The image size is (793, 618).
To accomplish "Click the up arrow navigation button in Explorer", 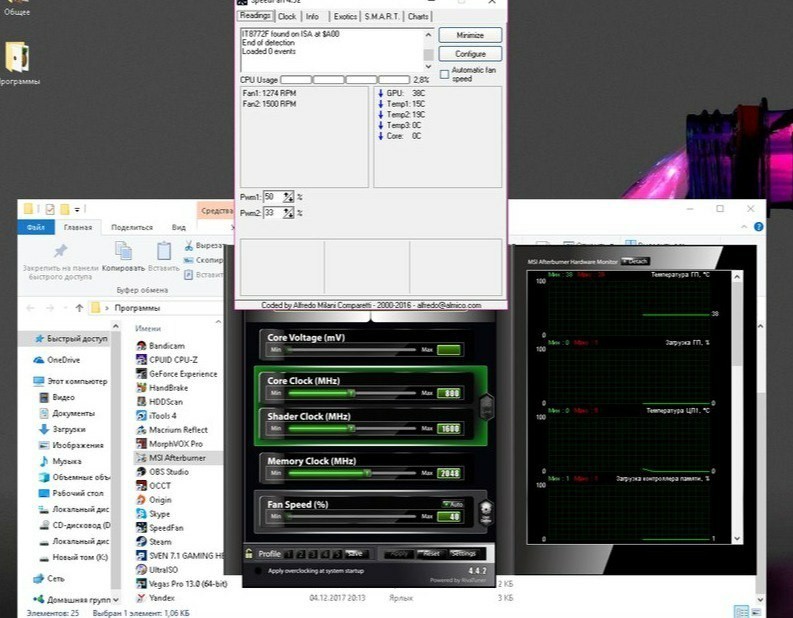I will [x=79, y=308].
